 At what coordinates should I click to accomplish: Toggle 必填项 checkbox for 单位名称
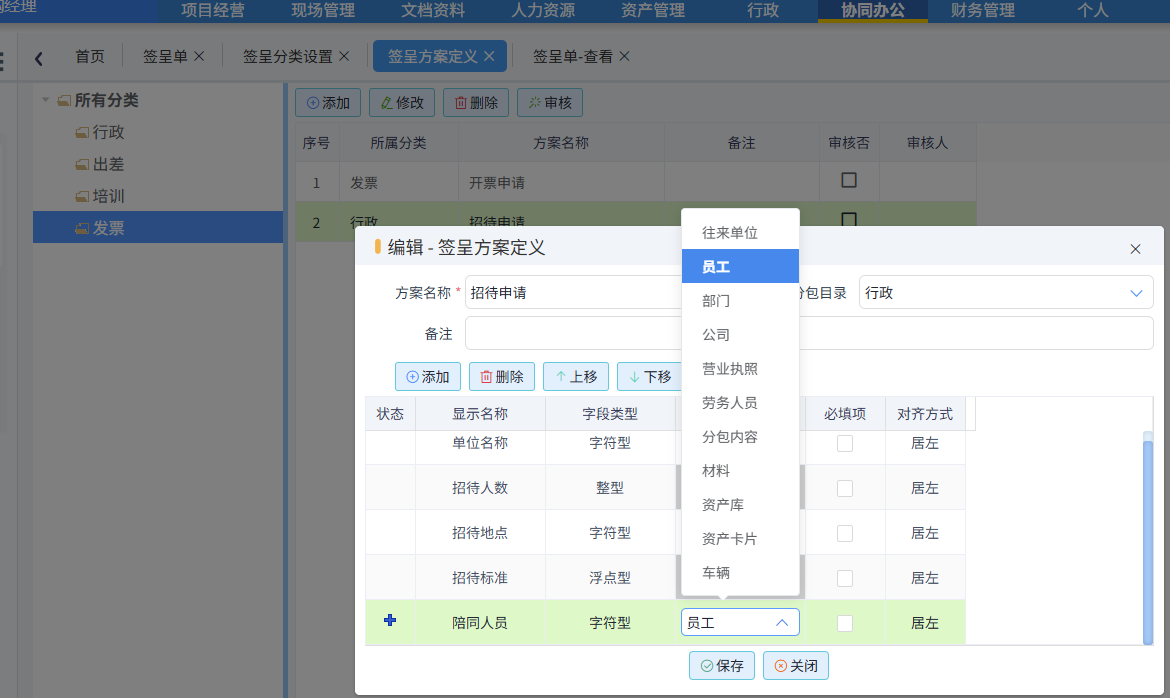pyautogui.click(x=845, y=443)
